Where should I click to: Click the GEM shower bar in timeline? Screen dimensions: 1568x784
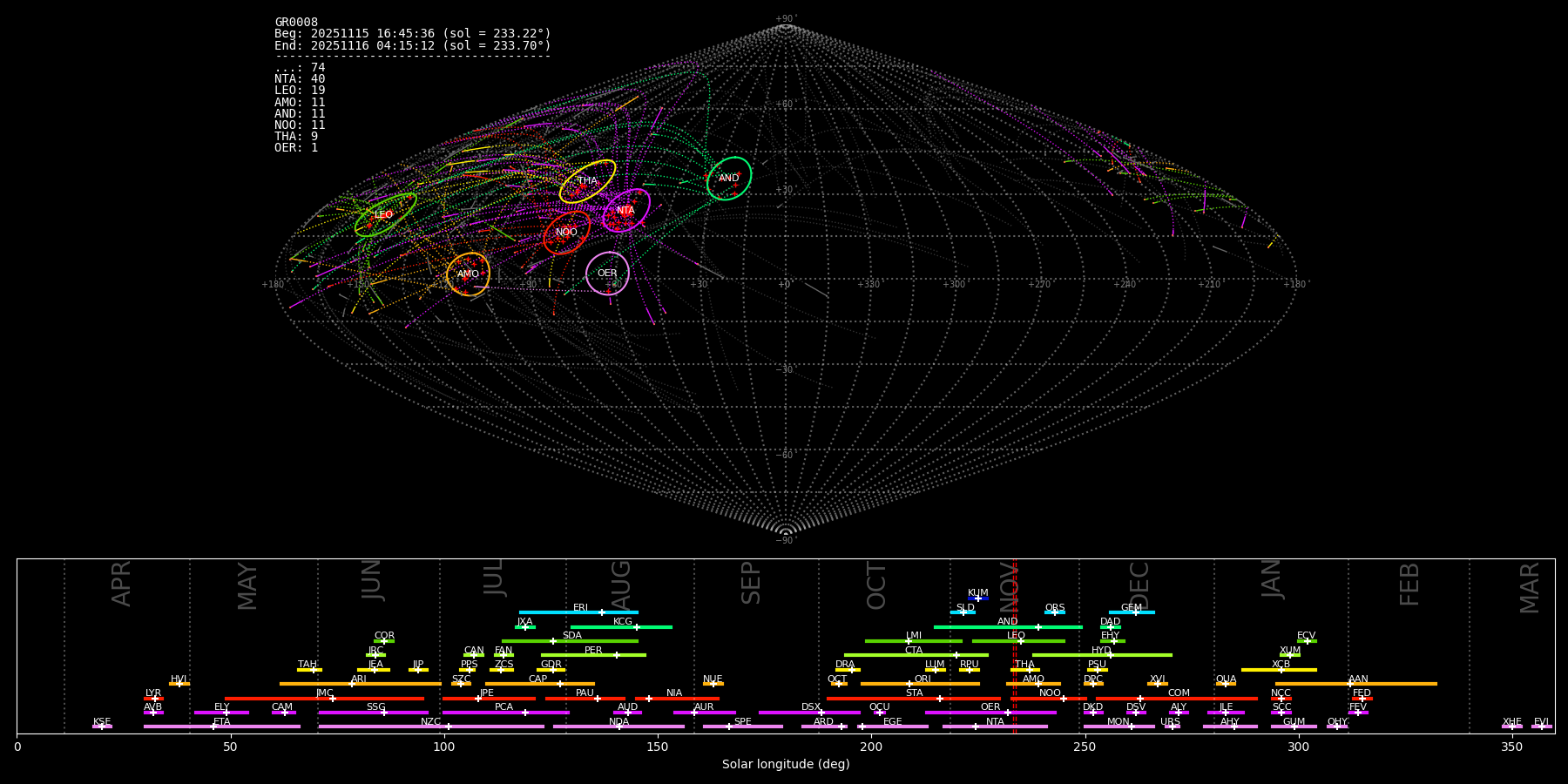pos(1132,612)
